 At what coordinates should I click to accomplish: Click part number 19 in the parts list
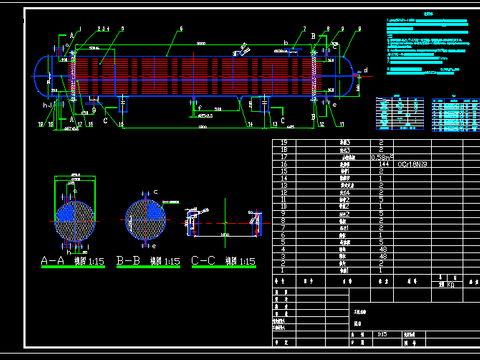click(284, 143)
